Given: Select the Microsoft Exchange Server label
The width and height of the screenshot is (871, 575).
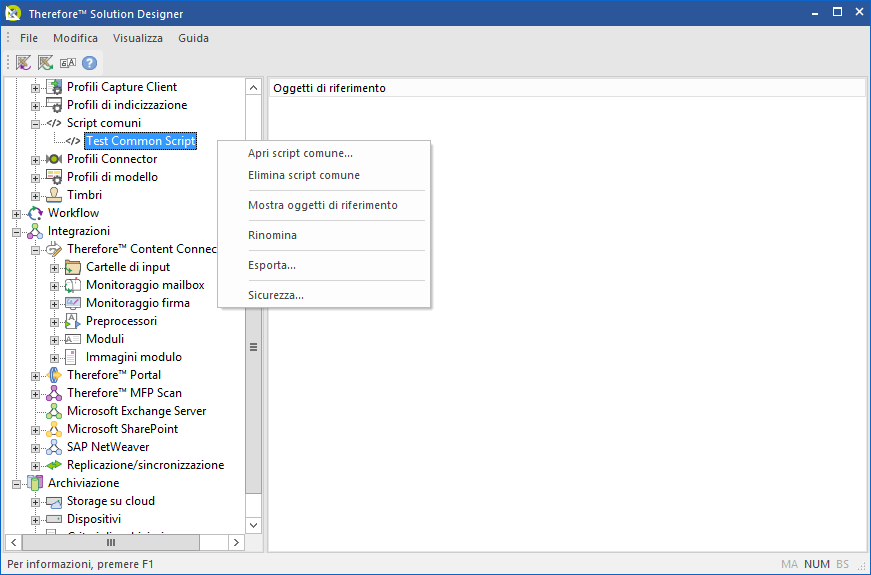Looking at the screenshot, I should click(x=137, y=411).
